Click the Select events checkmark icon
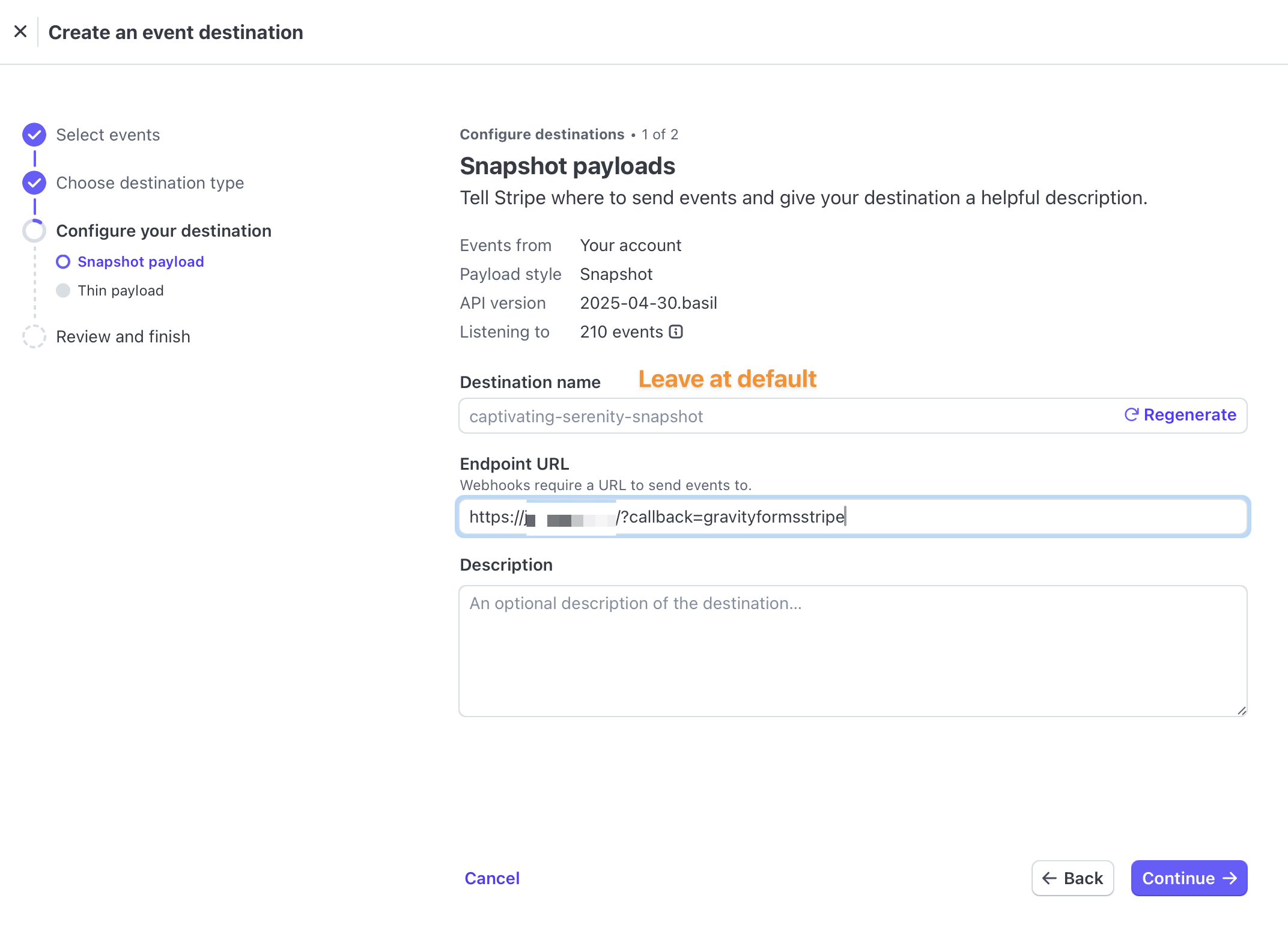Screen dimensions: 1288x925 (x=34, y=135)
